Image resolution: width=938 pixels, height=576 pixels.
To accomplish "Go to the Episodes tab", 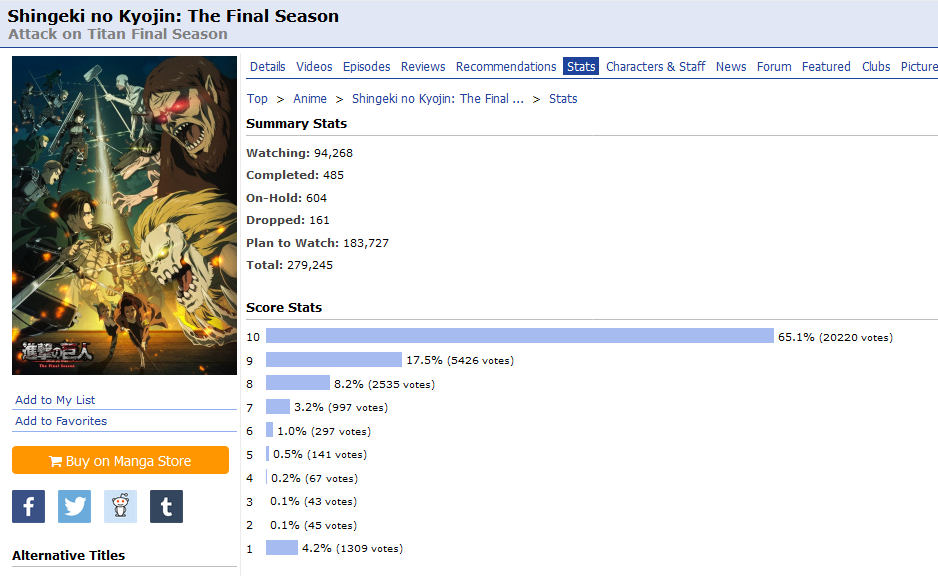I will tap(366, 67).
